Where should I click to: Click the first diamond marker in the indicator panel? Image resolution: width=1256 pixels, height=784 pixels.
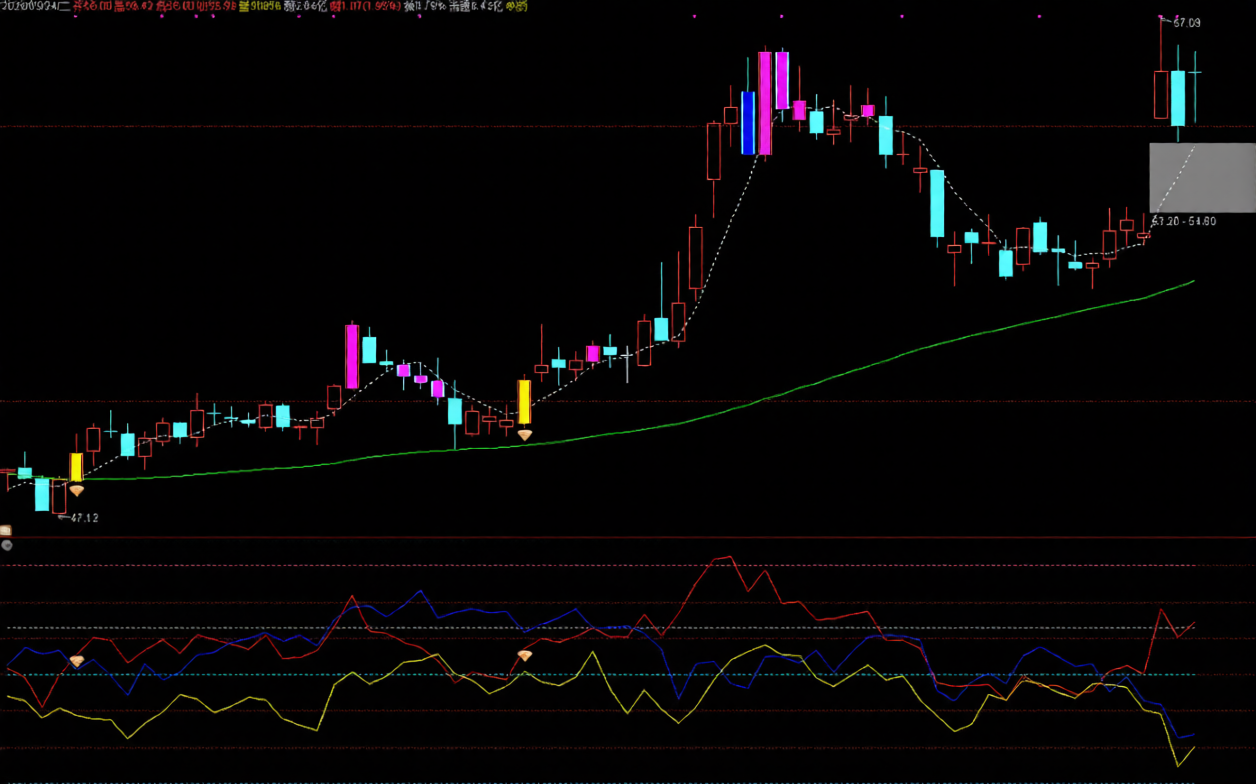click(x=77, y=661)
